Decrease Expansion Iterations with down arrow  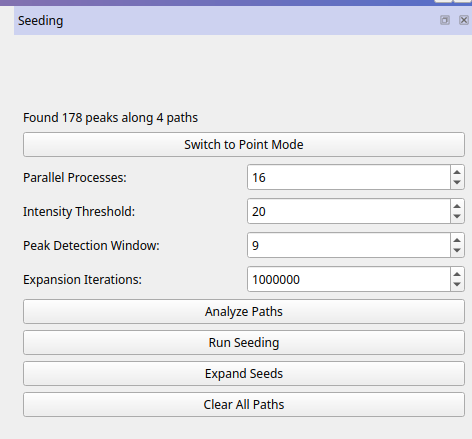[x=457, y=285]
